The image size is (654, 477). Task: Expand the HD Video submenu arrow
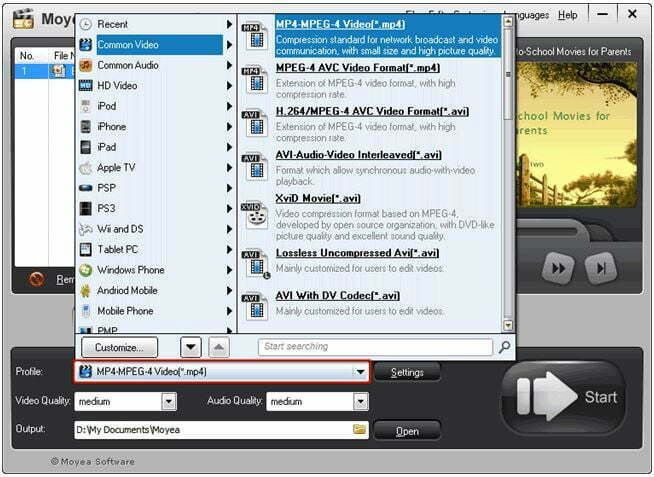click(229, 85)
